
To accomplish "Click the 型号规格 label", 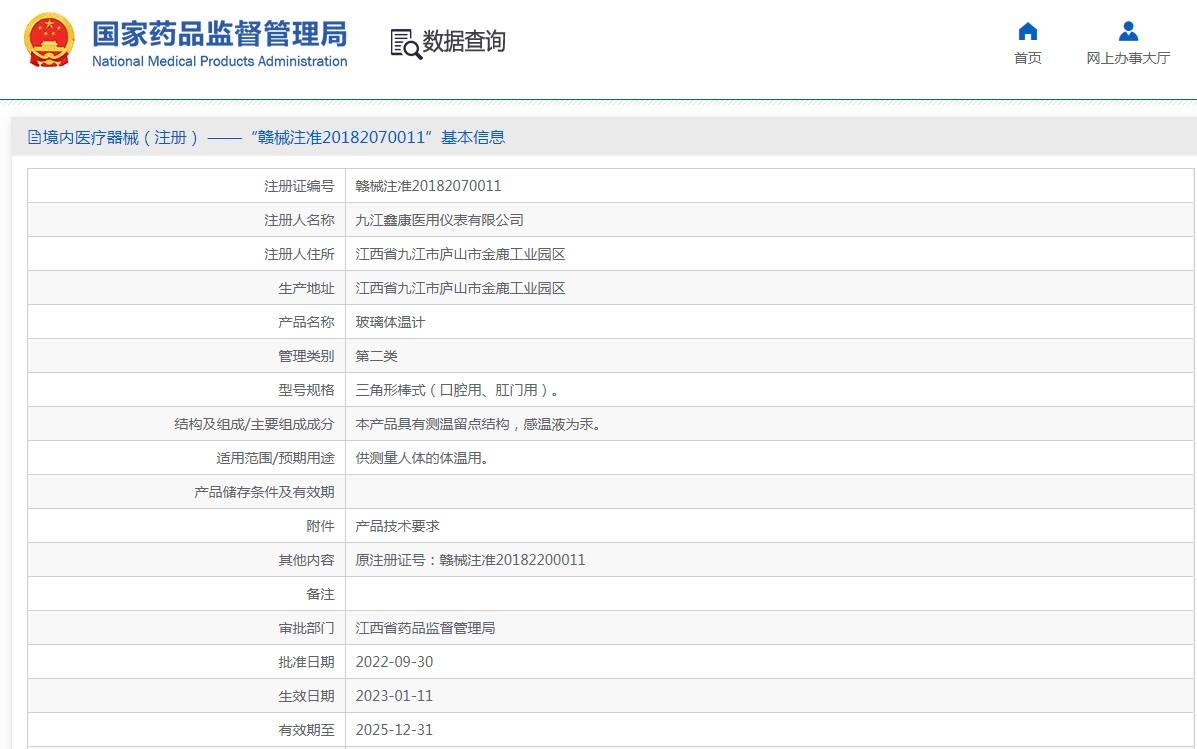I will click(x=306, y=390).
